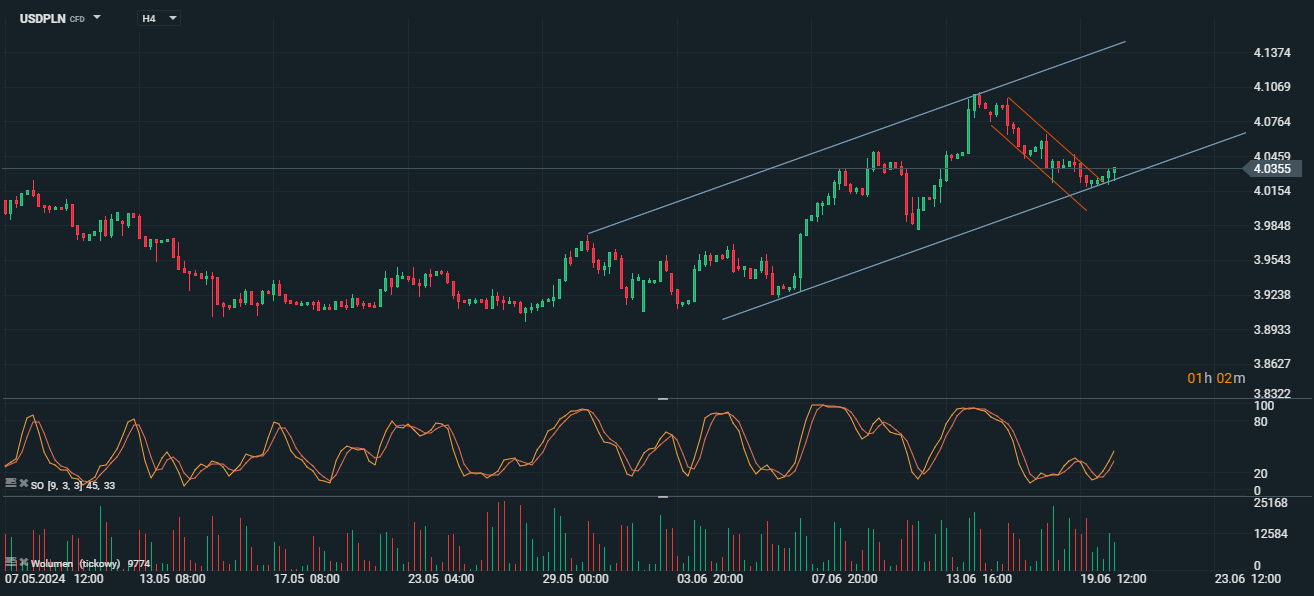The image size is (1314, 596).
Task: Remove the Wolumen tickowy indicator
Action: (x=23, y=563)
